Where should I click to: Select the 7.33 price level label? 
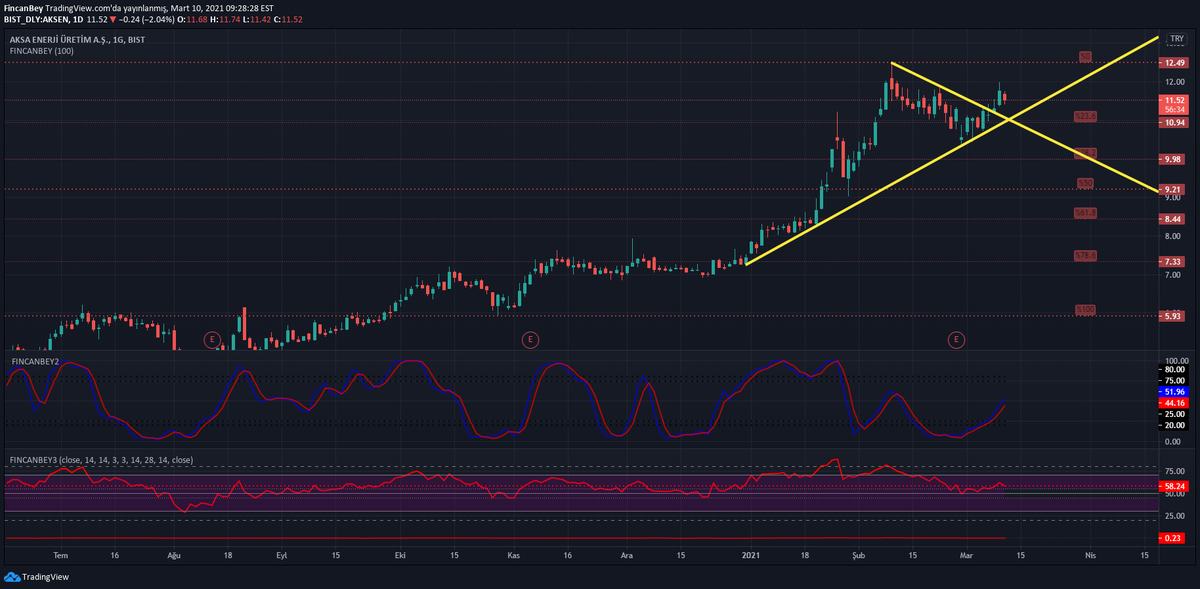click(x=1172, y=262)
